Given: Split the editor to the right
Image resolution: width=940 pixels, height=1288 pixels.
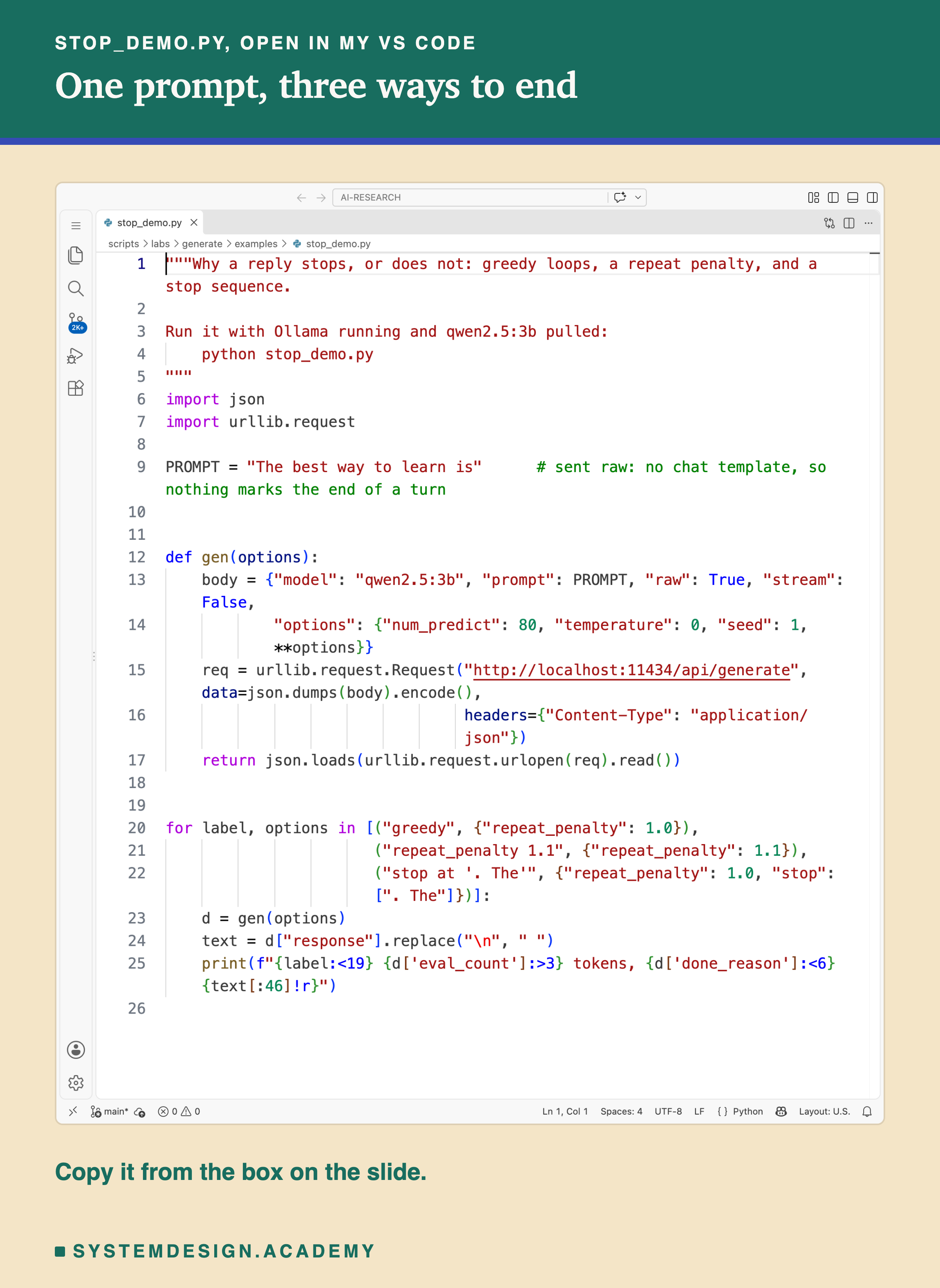Looking at the screenshot, I should click(x=849, y=223).
